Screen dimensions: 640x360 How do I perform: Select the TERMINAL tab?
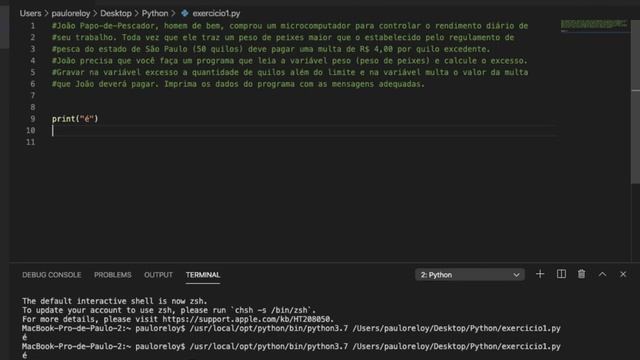[x=203, y=275]
